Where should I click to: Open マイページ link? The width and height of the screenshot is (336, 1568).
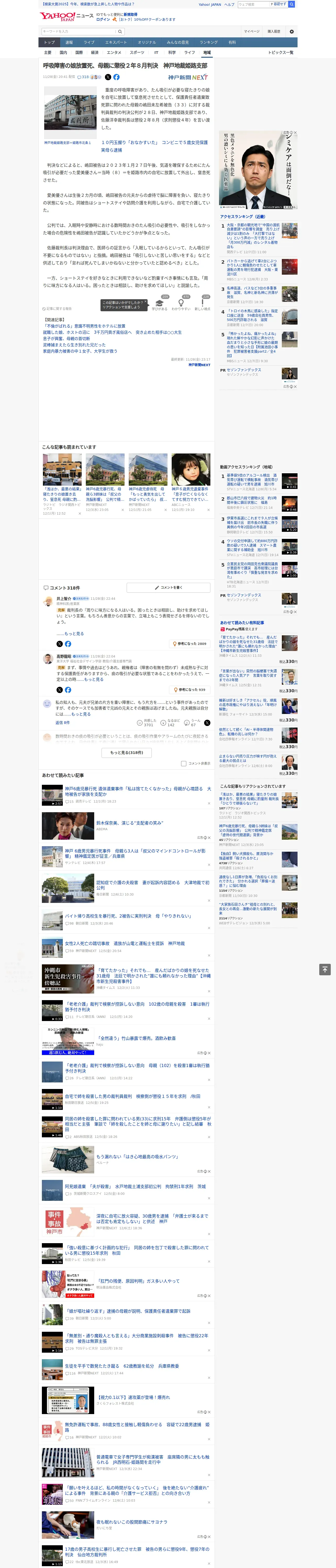tap(252, 31)
